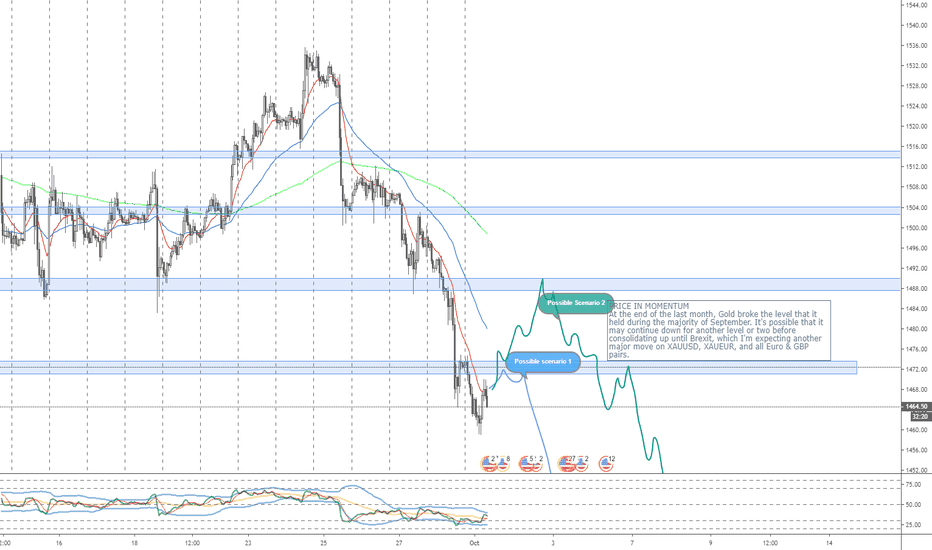This screenshot has height=550, width=932.
Task: Click the 75.00 level on indicator scale
Action: 914,485
